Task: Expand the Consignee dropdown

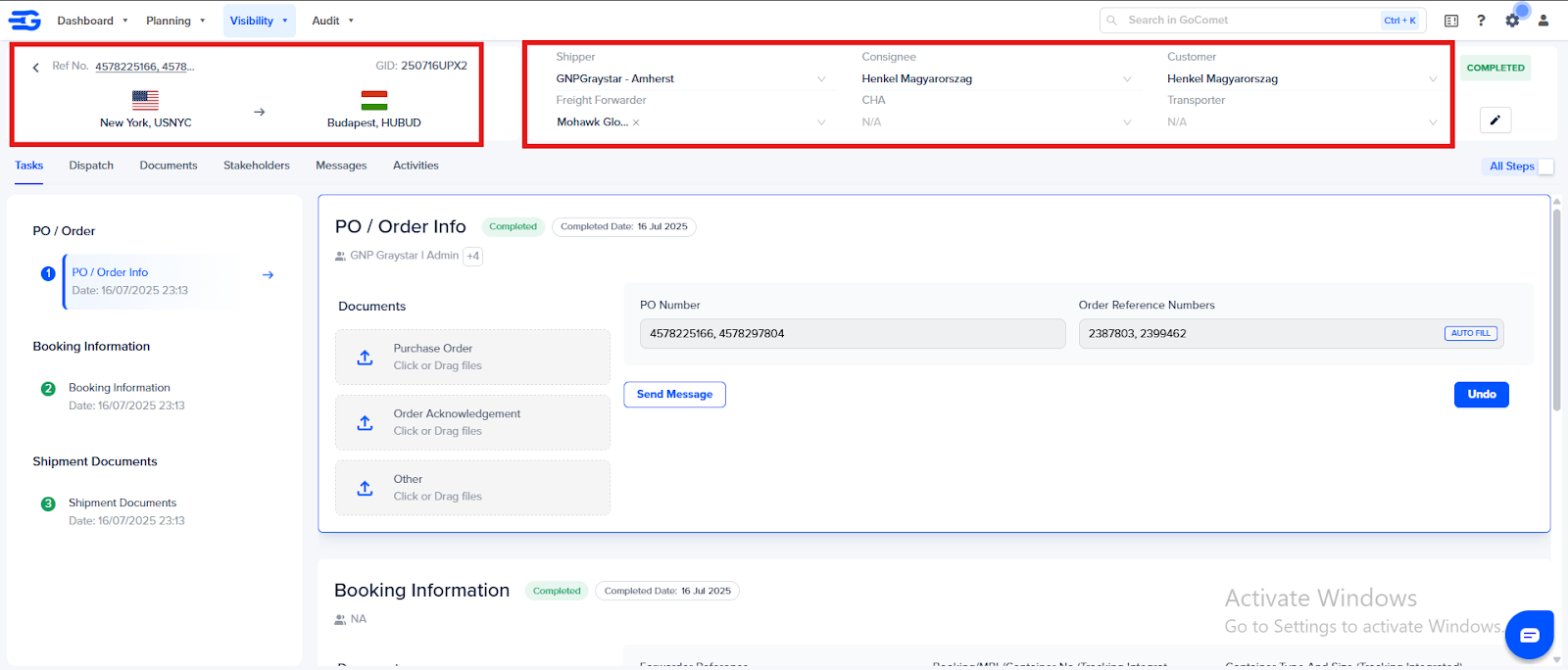Action: pyautogui.click(x=1127, y=79)
